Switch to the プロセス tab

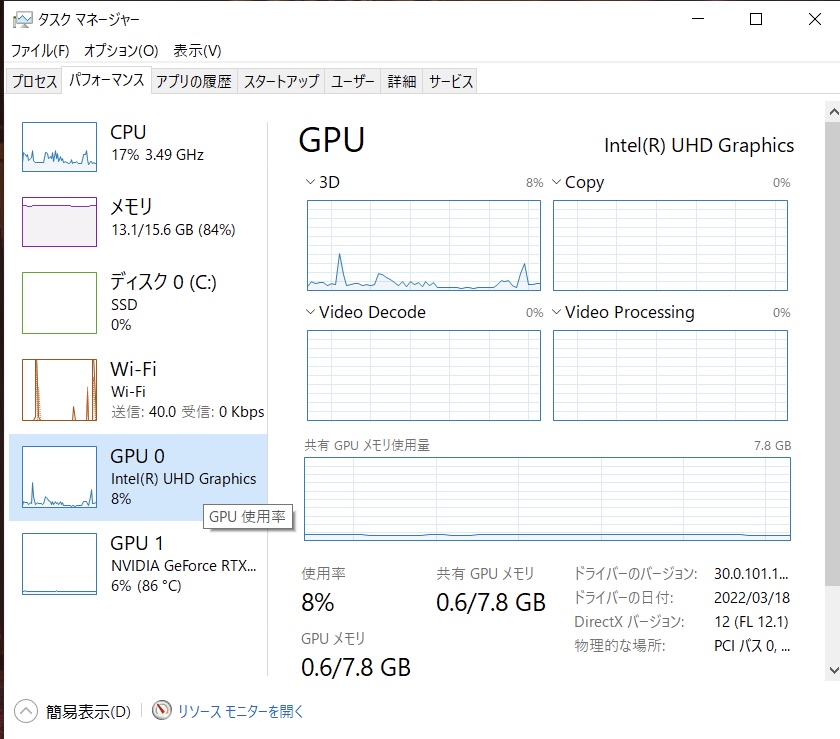point(34,82)
